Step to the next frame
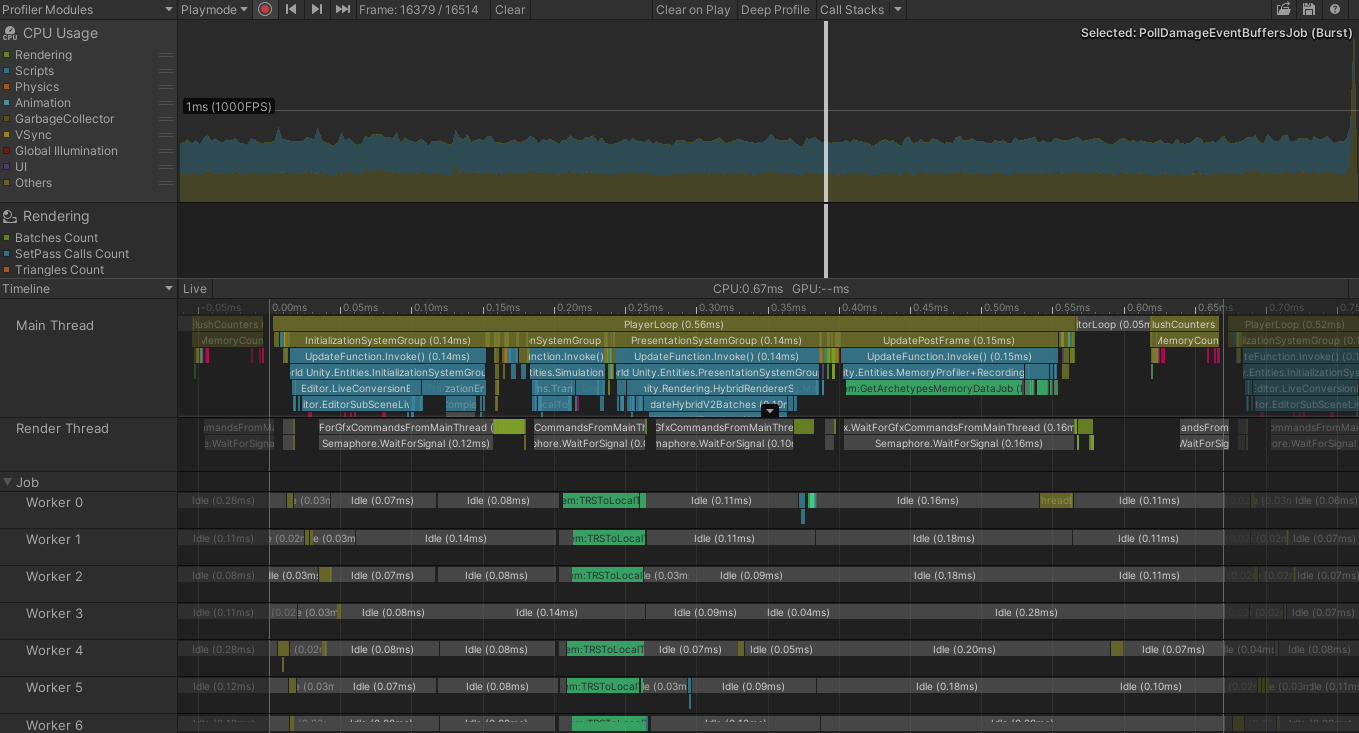 [x=316, y=9]
